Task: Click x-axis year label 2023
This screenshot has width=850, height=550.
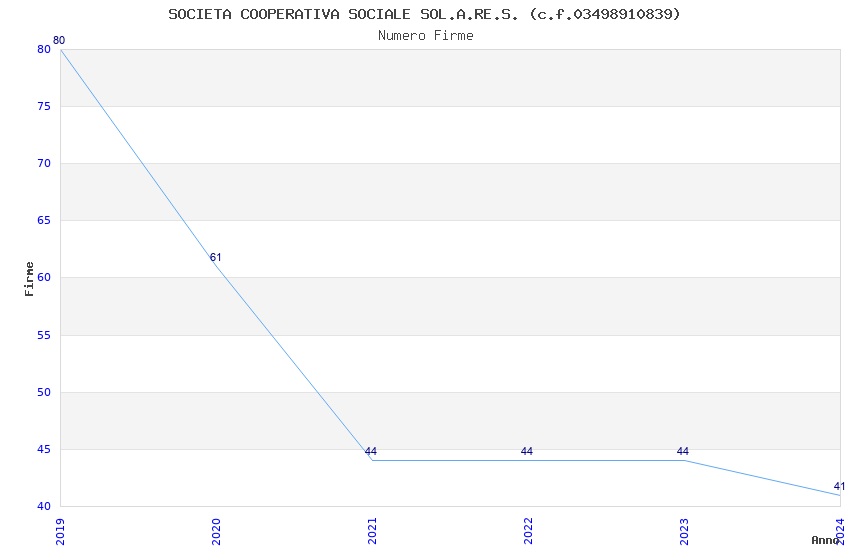Action: pyautogui.click(x=685, y=532)
